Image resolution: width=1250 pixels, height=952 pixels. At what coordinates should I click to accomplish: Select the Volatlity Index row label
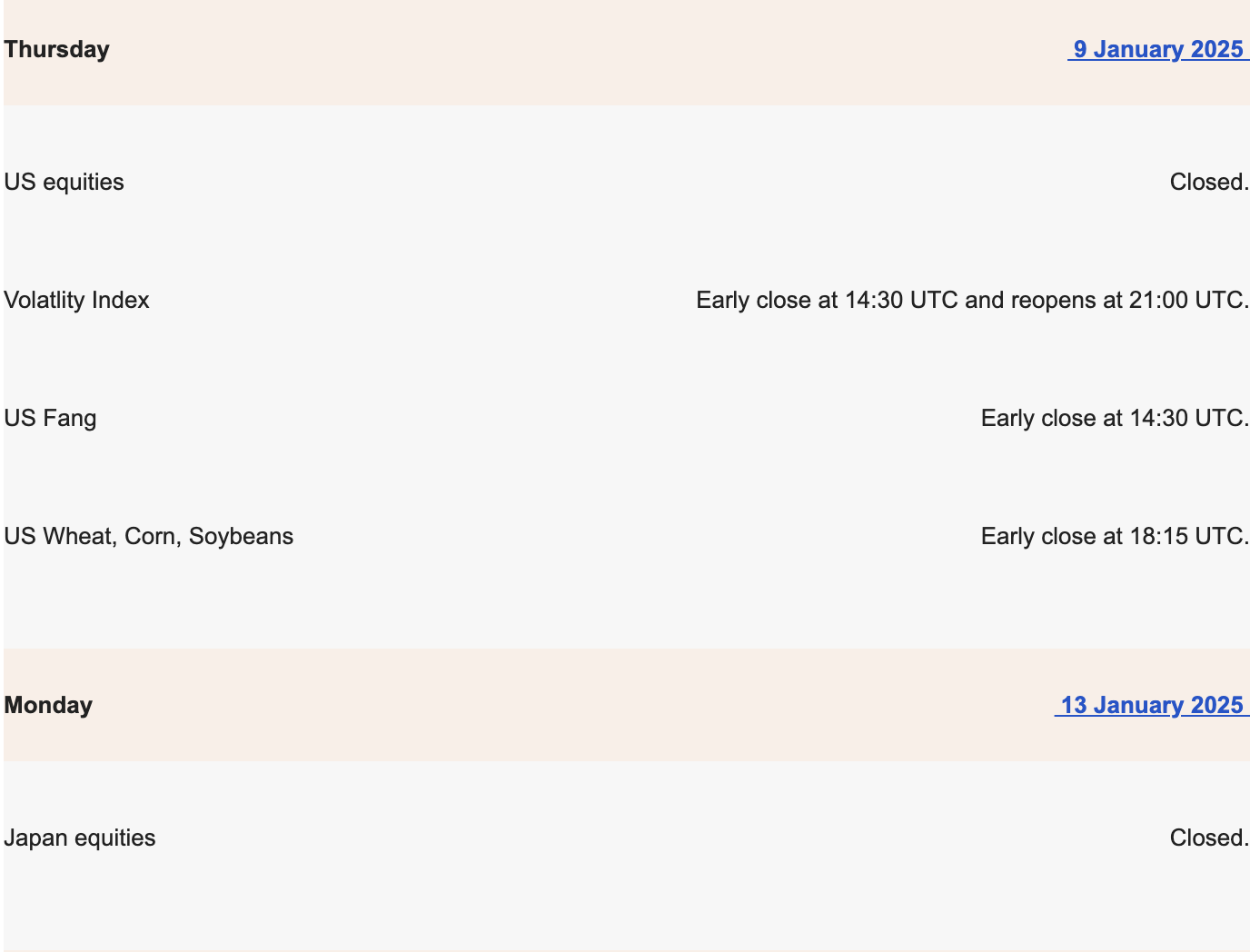point(76,300)
